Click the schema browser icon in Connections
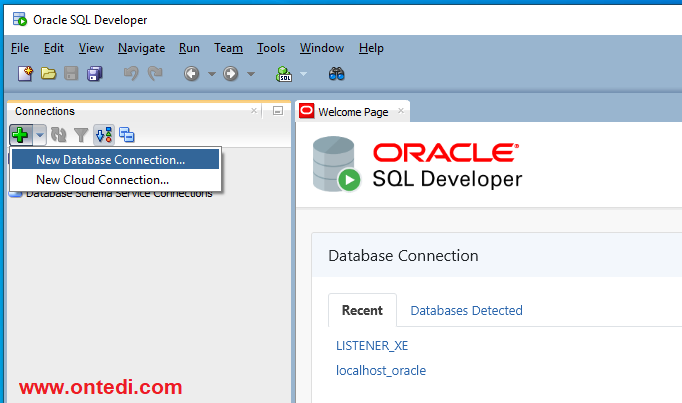The width and height of the screenshot is (682, 403). click(x=104, y=135)
